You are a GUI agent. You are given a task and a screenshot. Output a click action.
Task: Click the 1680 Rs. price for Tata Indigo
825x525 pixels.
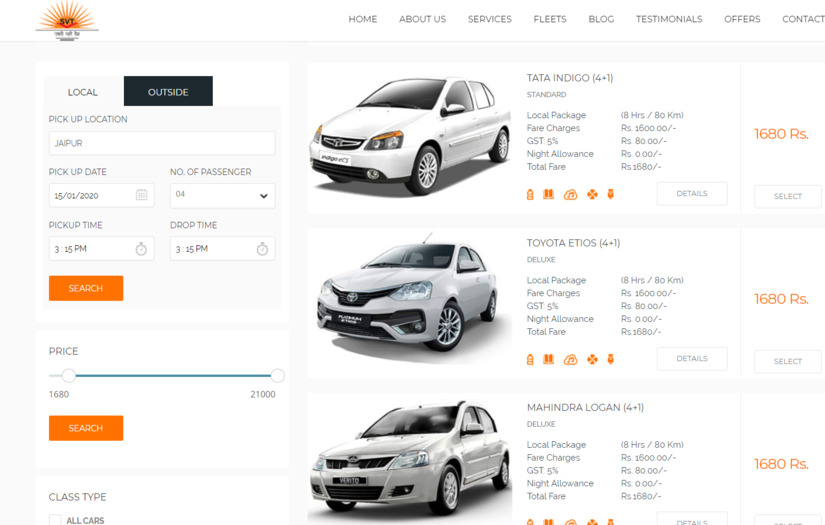pyautogui.click(x=781, y=134)
